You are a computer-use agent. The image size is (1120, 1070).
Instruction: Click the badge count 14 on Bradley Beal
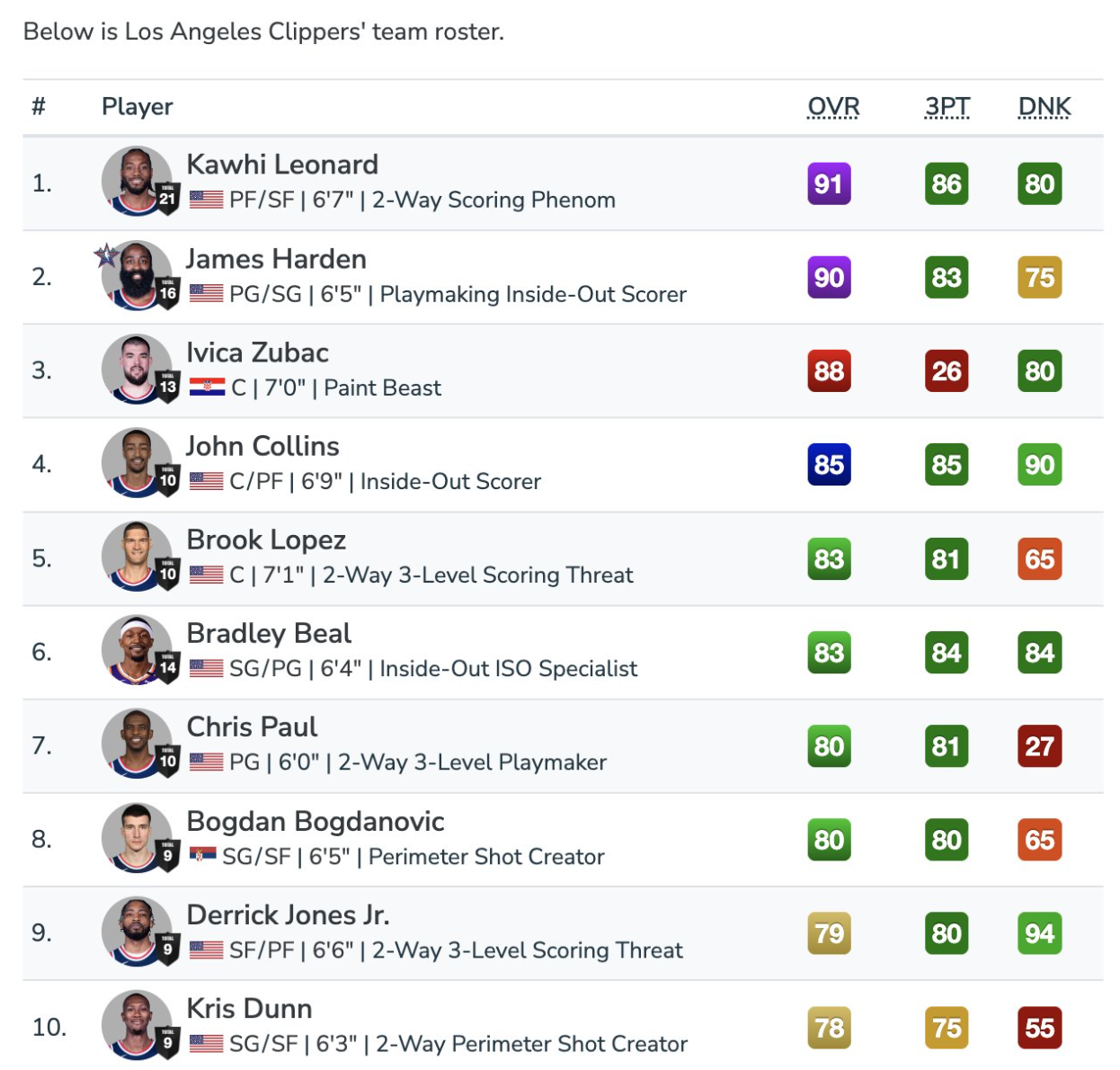pos(168,667)
